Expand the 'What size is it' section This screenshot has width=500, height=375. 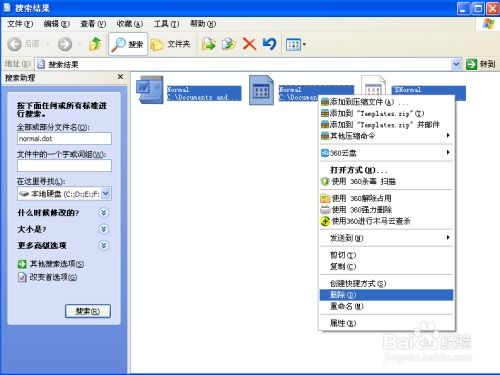coord(104,229)
